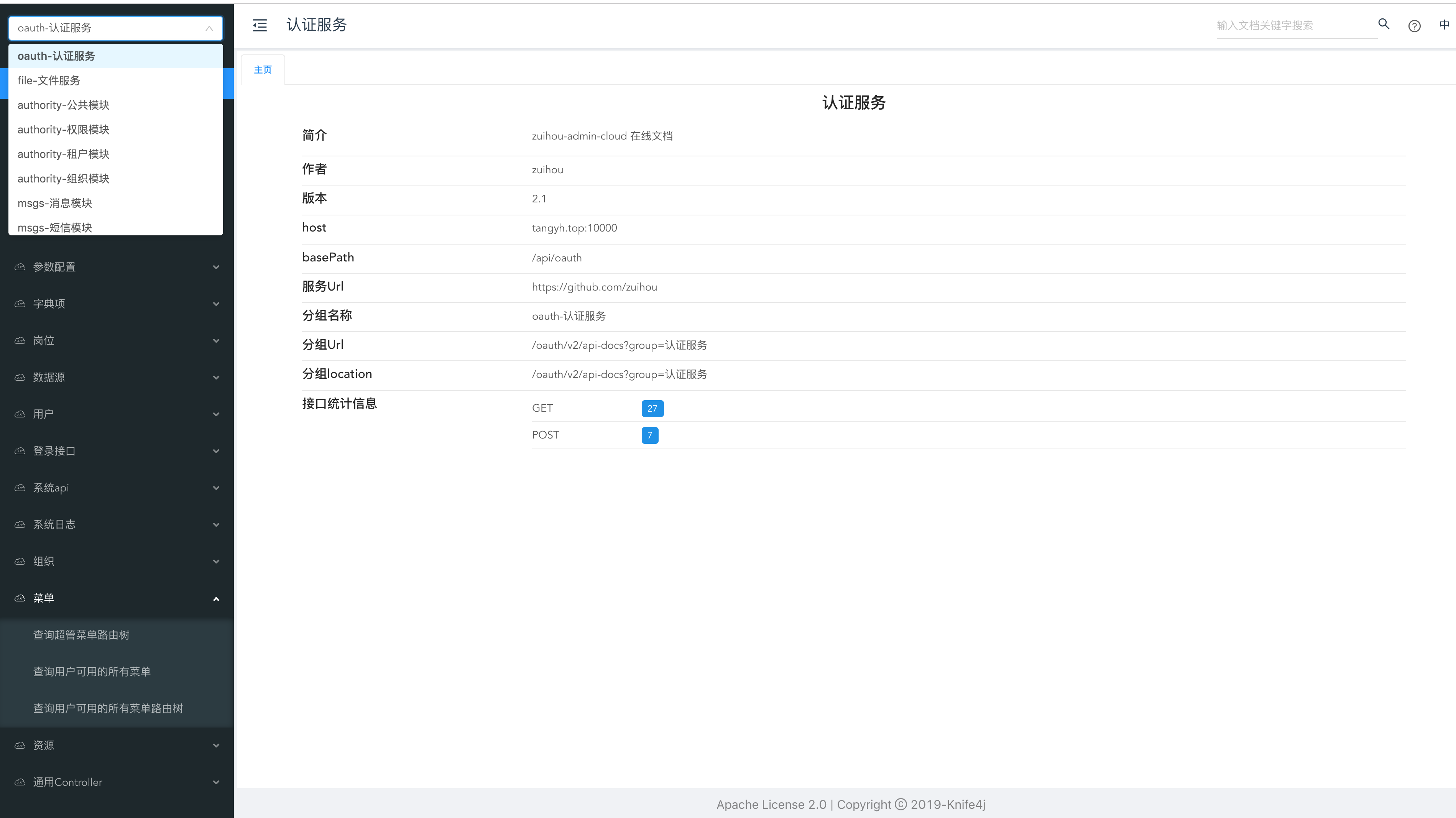
Task: Click cloud icon next to 岗位
Action: pos(20,340)
